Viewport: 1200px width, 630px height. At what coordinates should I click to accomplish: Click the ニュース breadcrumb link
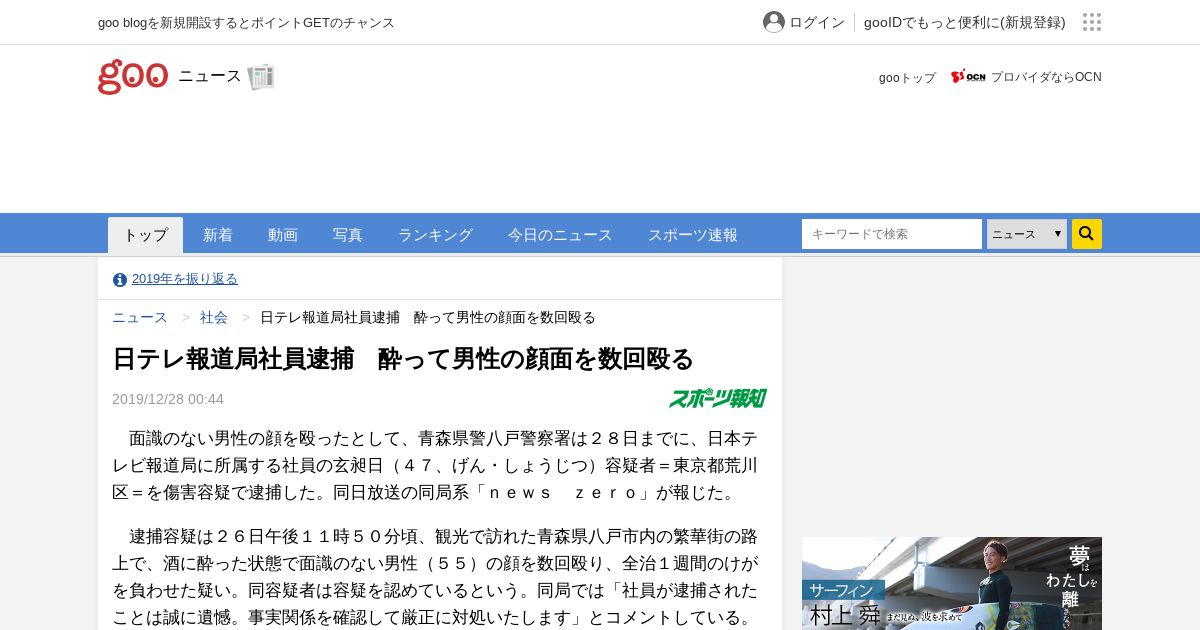pos(140,317)
